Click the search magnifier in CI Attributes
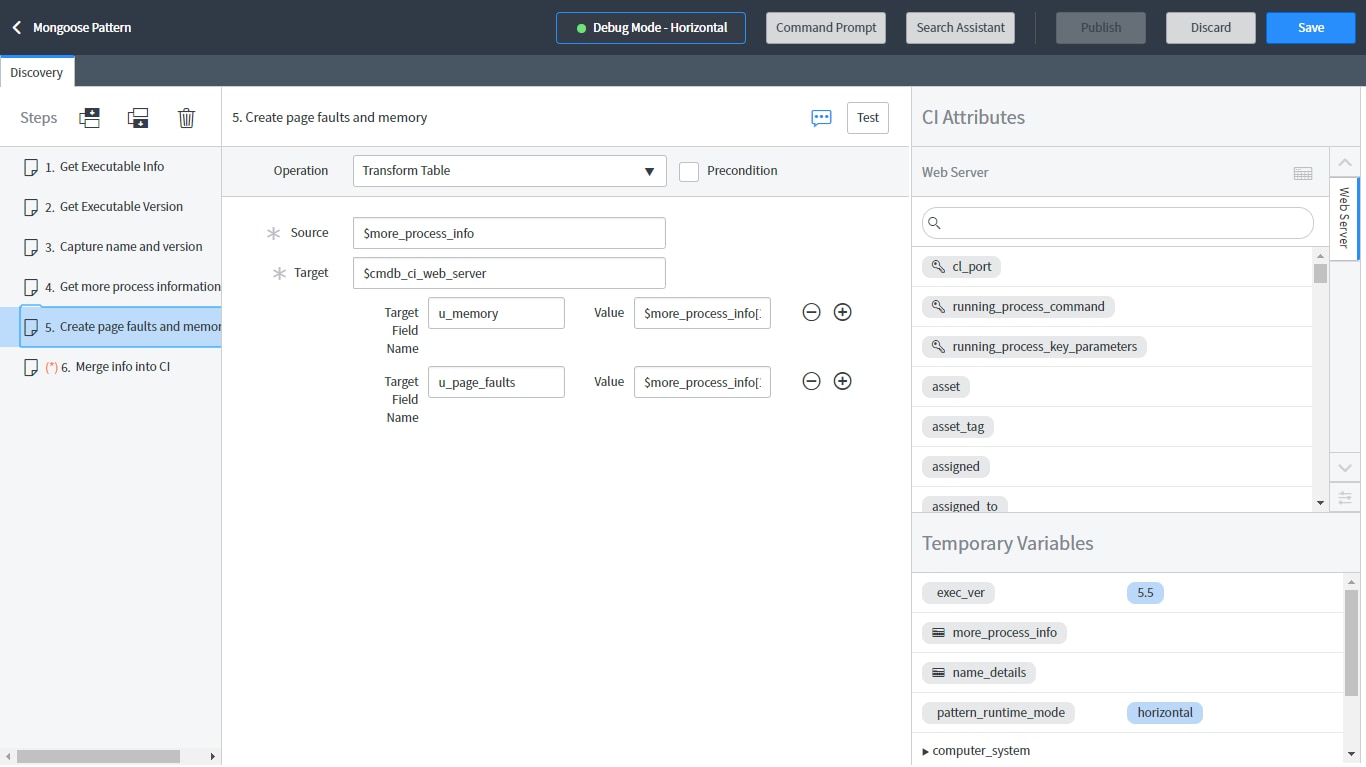Viewport: 1366px width, 767px height. pos(935,223)
